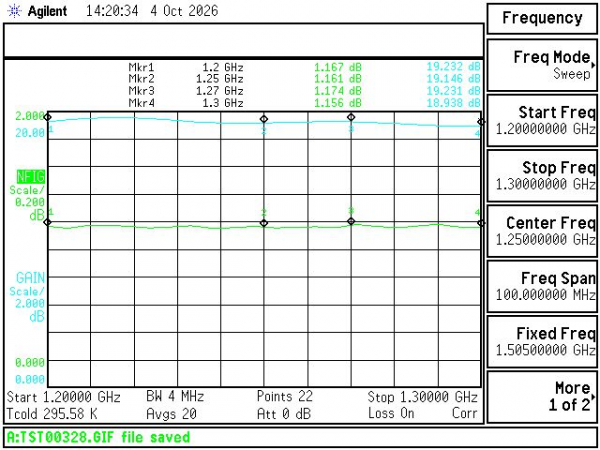Select the Freq Span 100 MHz softkey
The height and width of the screenshot is (450, 600).
click(542, 286)
